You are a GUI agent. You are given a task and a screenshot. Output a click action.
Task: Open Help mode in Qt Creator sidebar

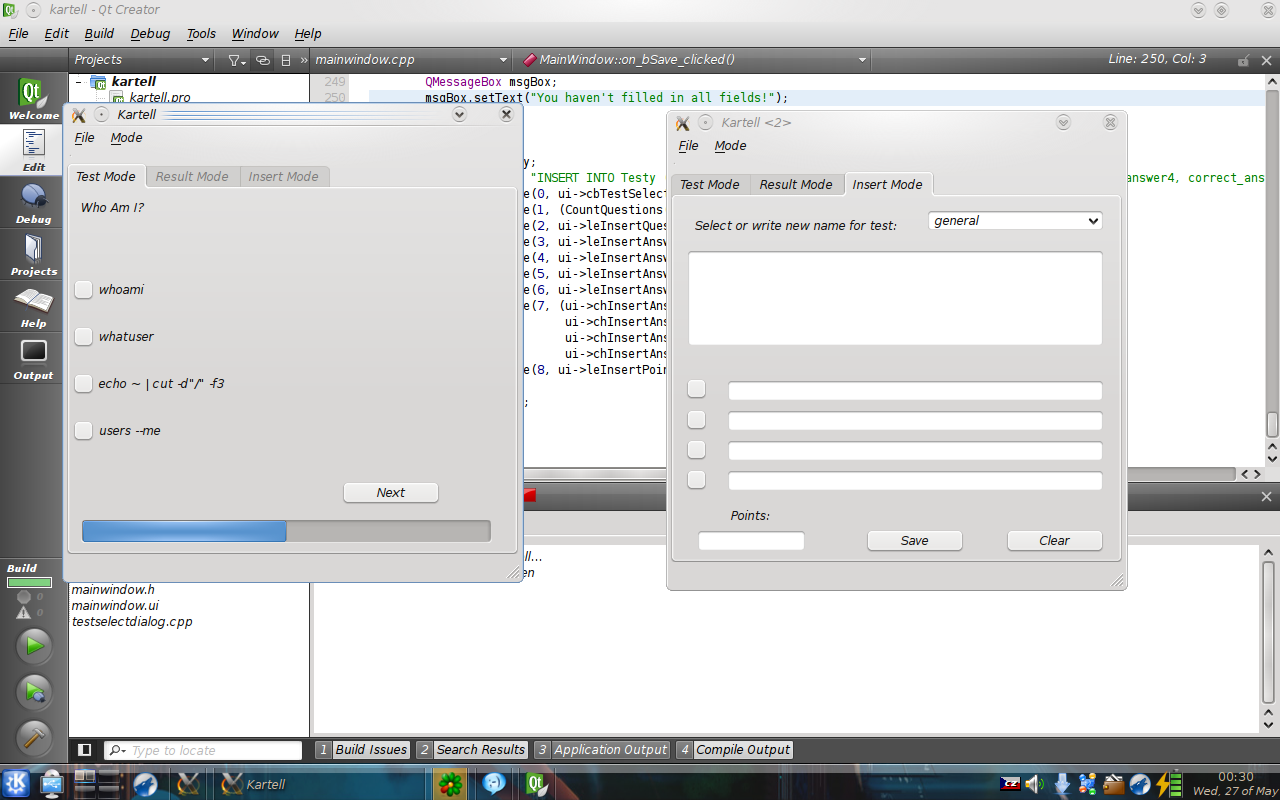[34, 306]
